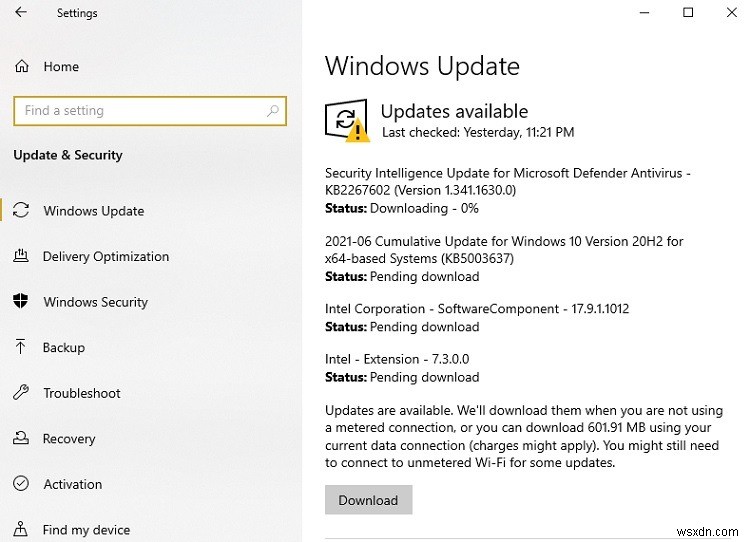Click the Updates available status text
This screenshot has width=750, height=542.
click(x=454, y=111)
